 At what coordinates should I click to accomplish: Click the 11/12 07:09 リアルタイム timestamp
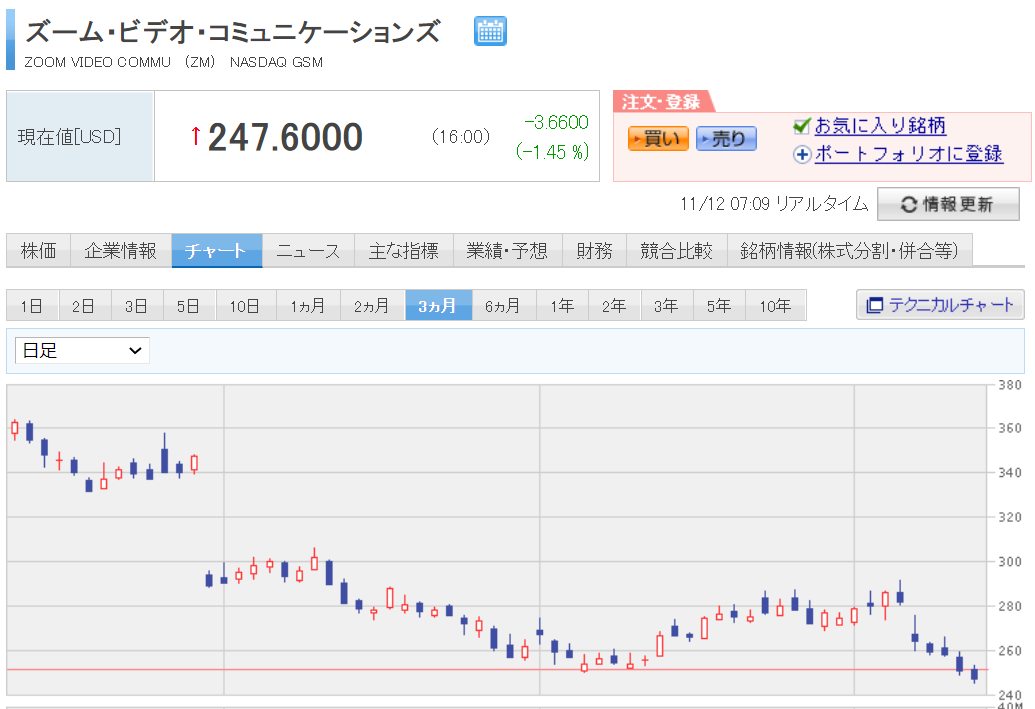pos(774,203)
